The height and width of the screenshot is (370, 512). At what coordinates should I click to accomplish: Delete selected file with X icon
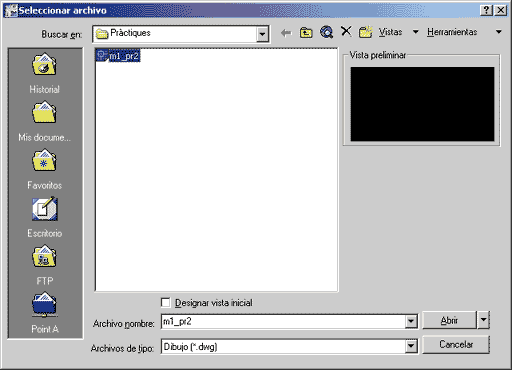pyautogui.click(x=346, y=32)
